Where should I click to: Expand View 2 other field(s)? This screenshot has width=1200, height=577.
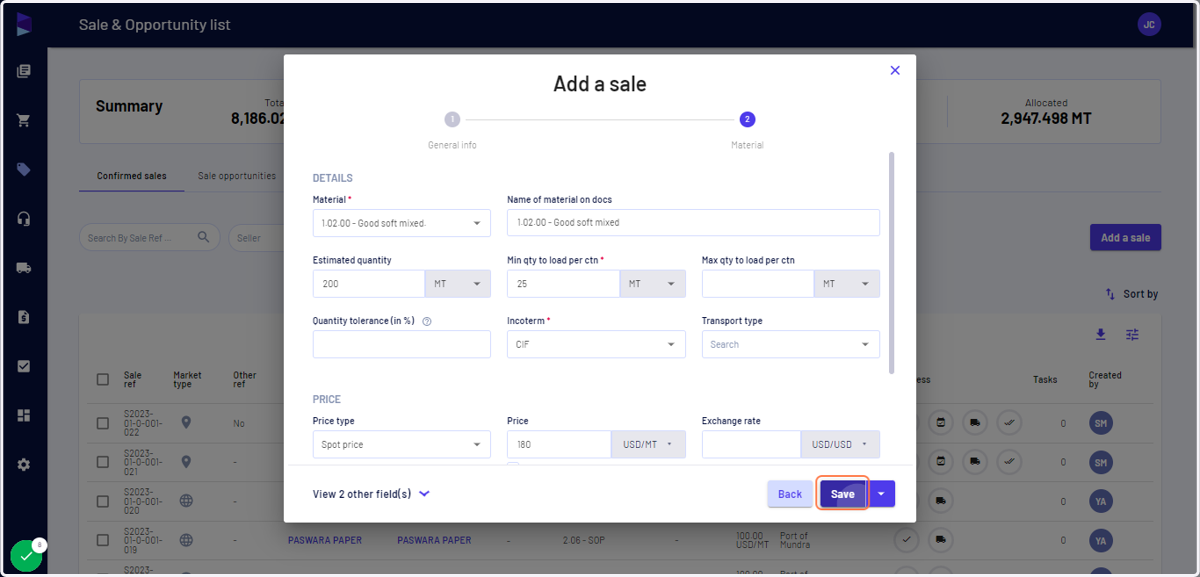pos(371,494)
